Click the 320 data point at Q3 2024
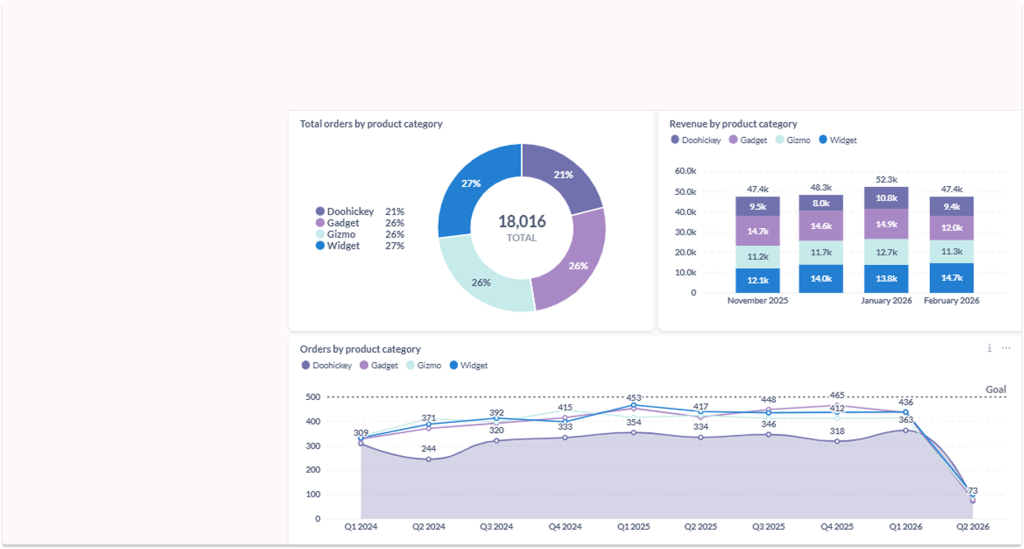Viewport: 1024px width, 549px height. (496, 441)
